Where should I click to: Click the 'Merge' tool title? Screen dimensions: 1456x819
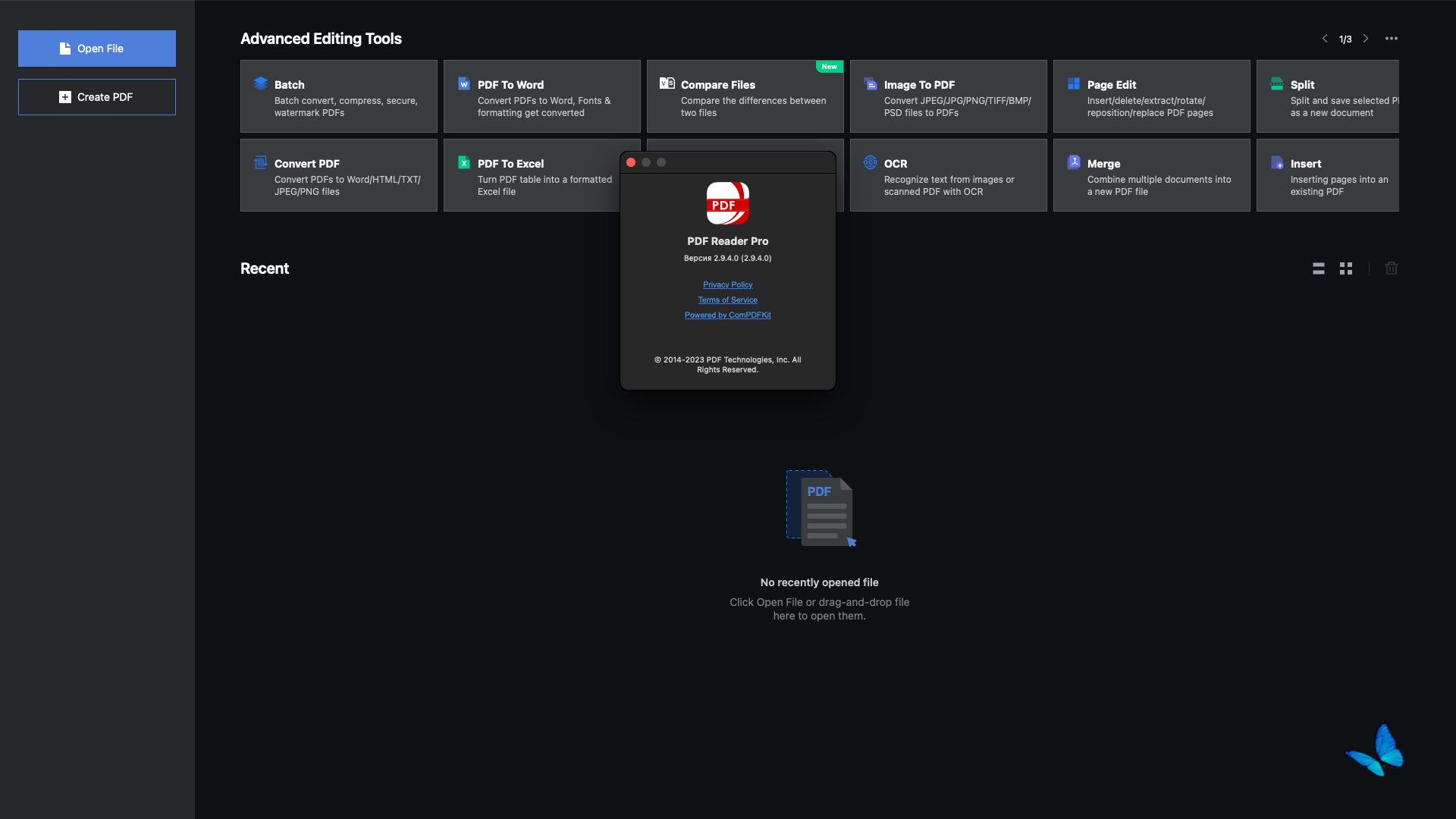click(1104, 164)
